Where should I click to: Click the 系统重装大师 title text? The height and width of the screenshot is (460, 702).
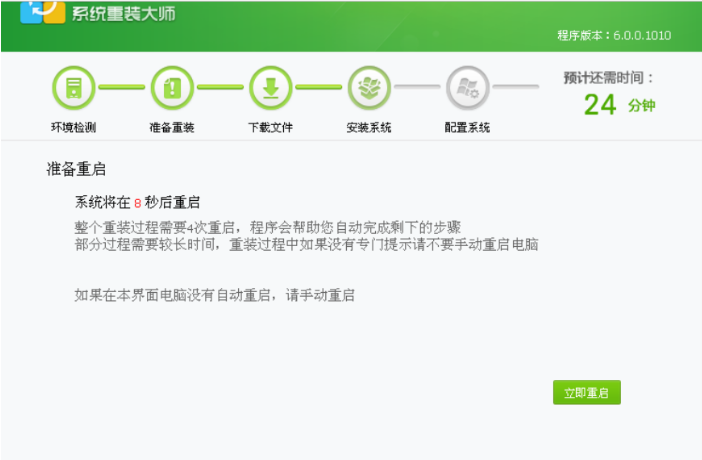pyautogui.click(x=124, y=14)
